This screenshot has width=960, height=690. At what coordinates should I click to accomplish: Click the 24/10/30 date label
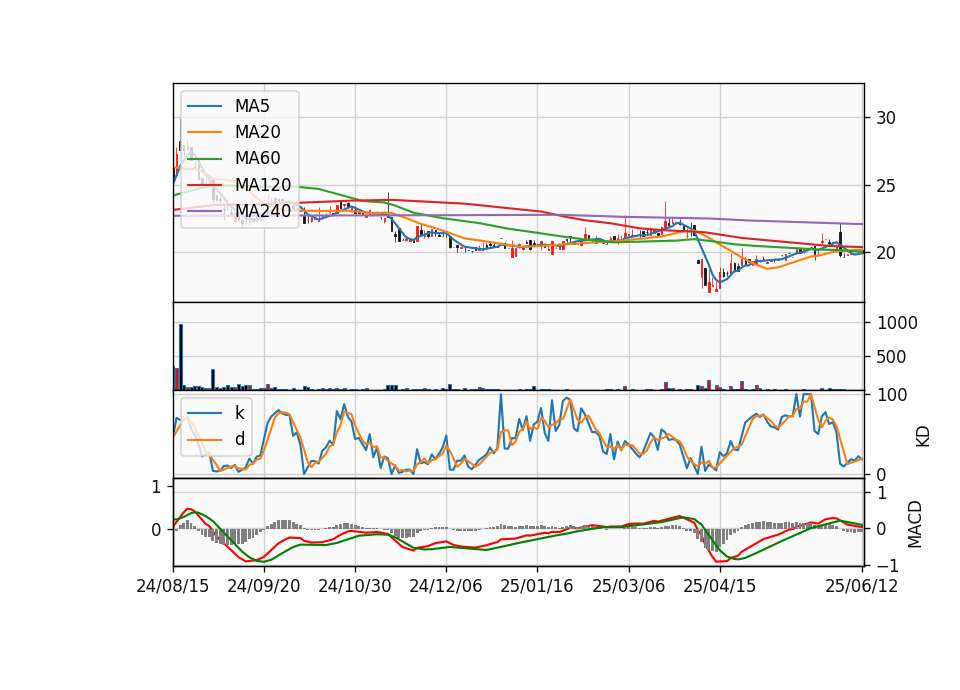pos(354,586)
